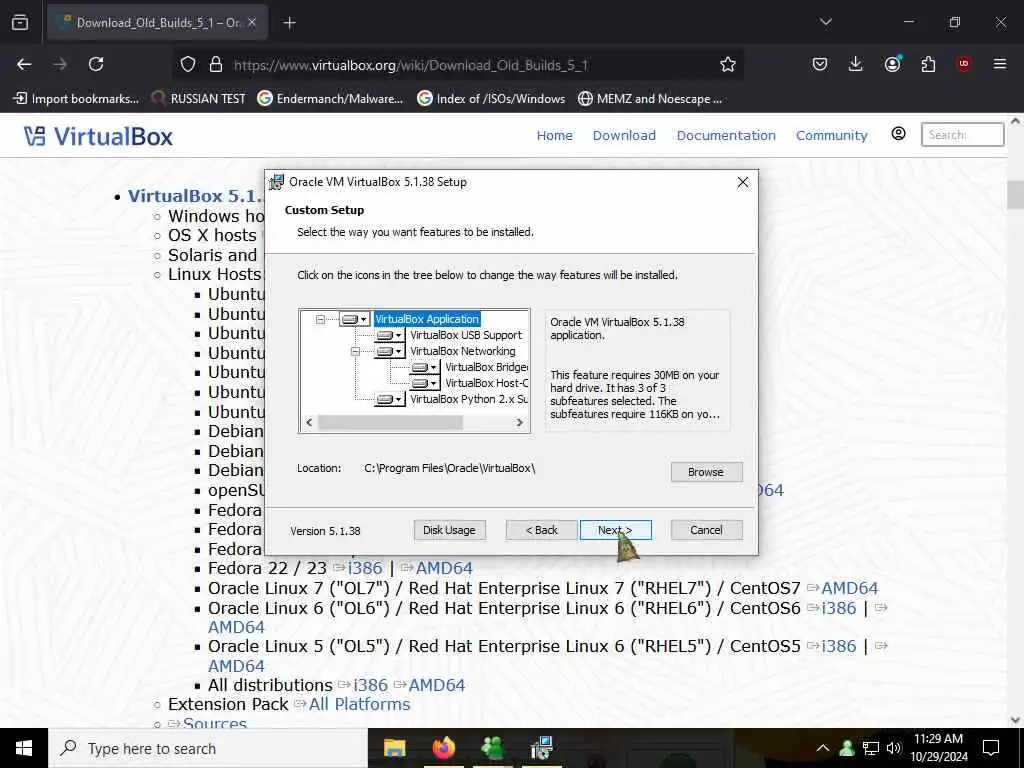Viewport: 1024px width, 768px height.
Task: Open the Extension Pack All Platforms link
Action: pos(359,704)
